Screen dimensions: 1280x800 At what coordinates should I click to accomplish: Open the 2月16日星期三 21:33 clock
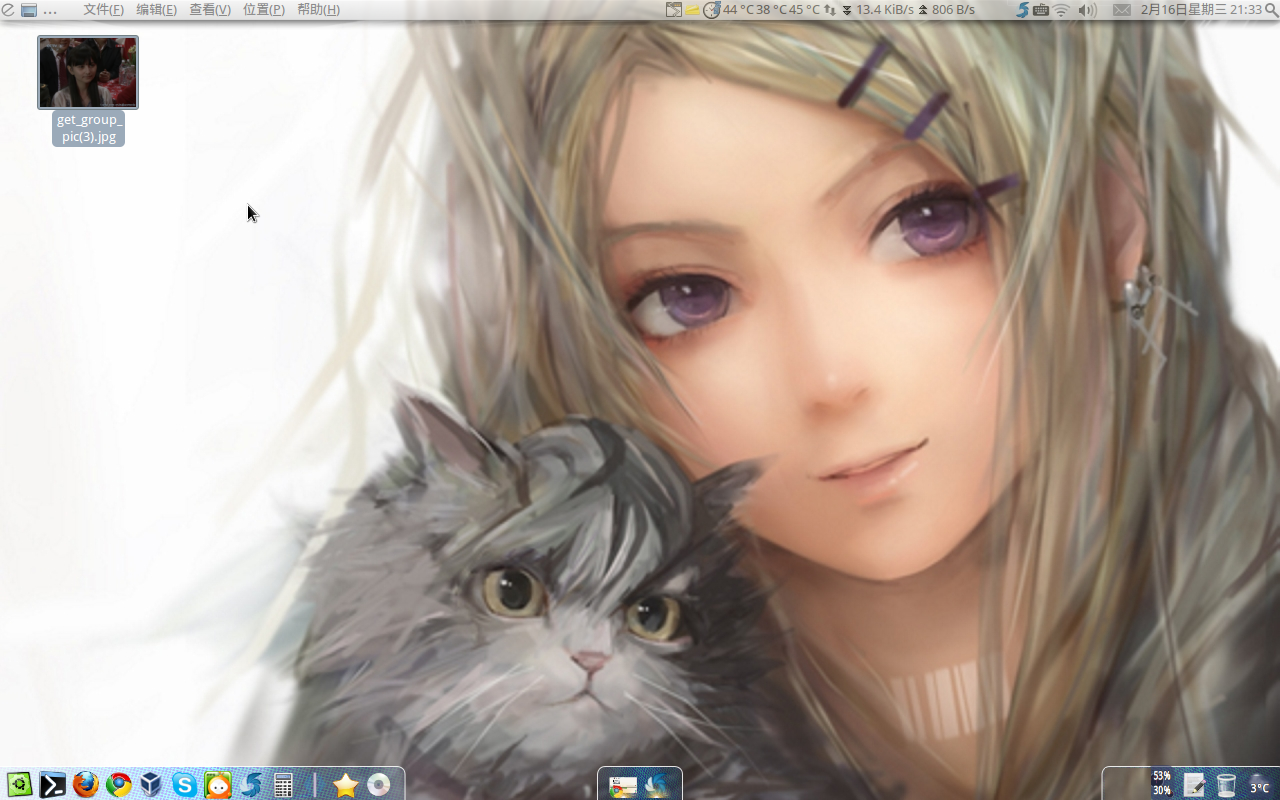tap(1201, 10)
